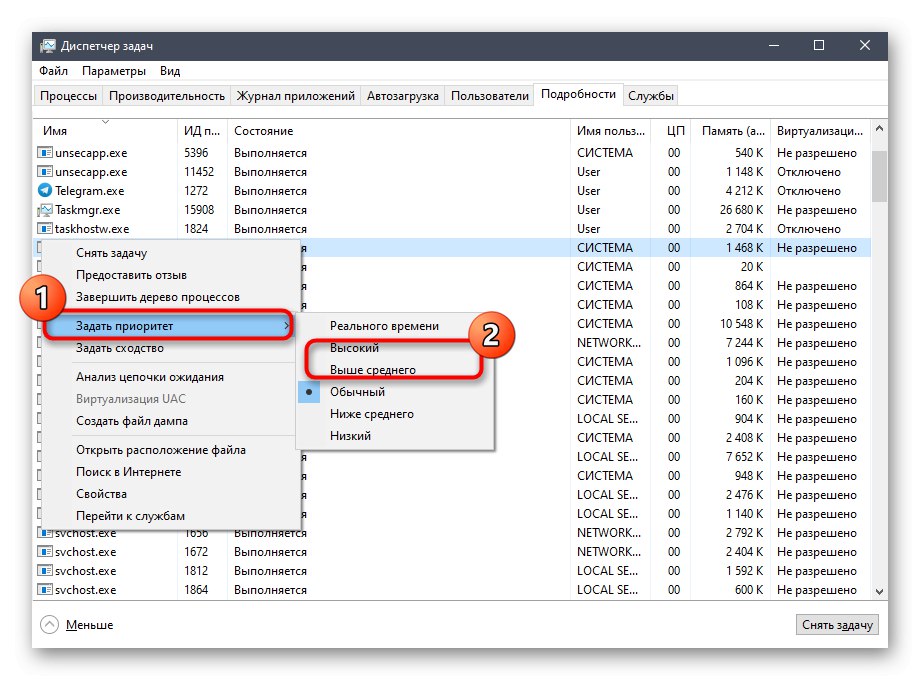This screenshot has width=920, height=680.
Task: Click the Task Manager title bar icon
Action: 48,46
